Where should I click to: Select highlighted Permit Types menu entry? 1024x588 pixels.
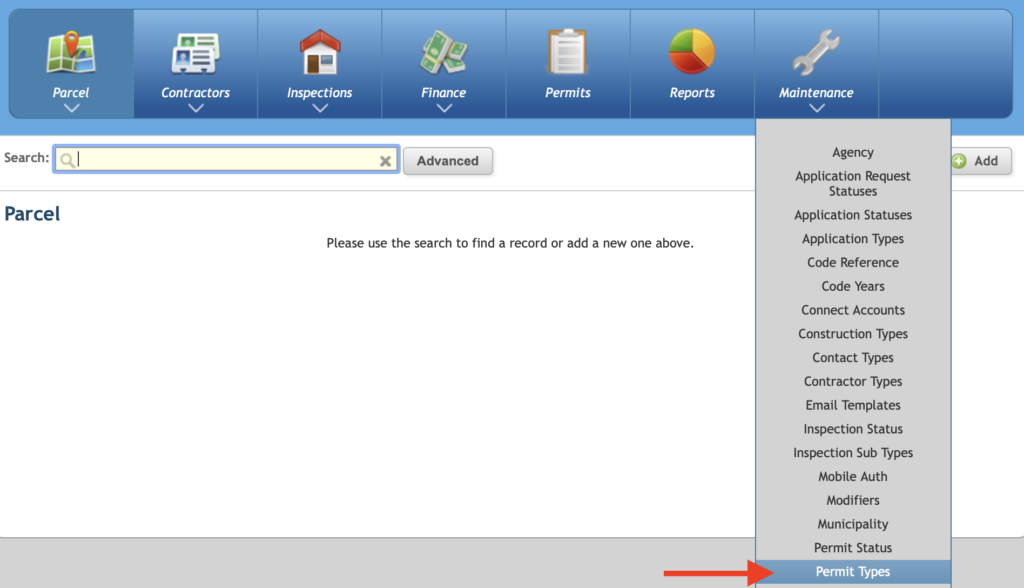853,572
